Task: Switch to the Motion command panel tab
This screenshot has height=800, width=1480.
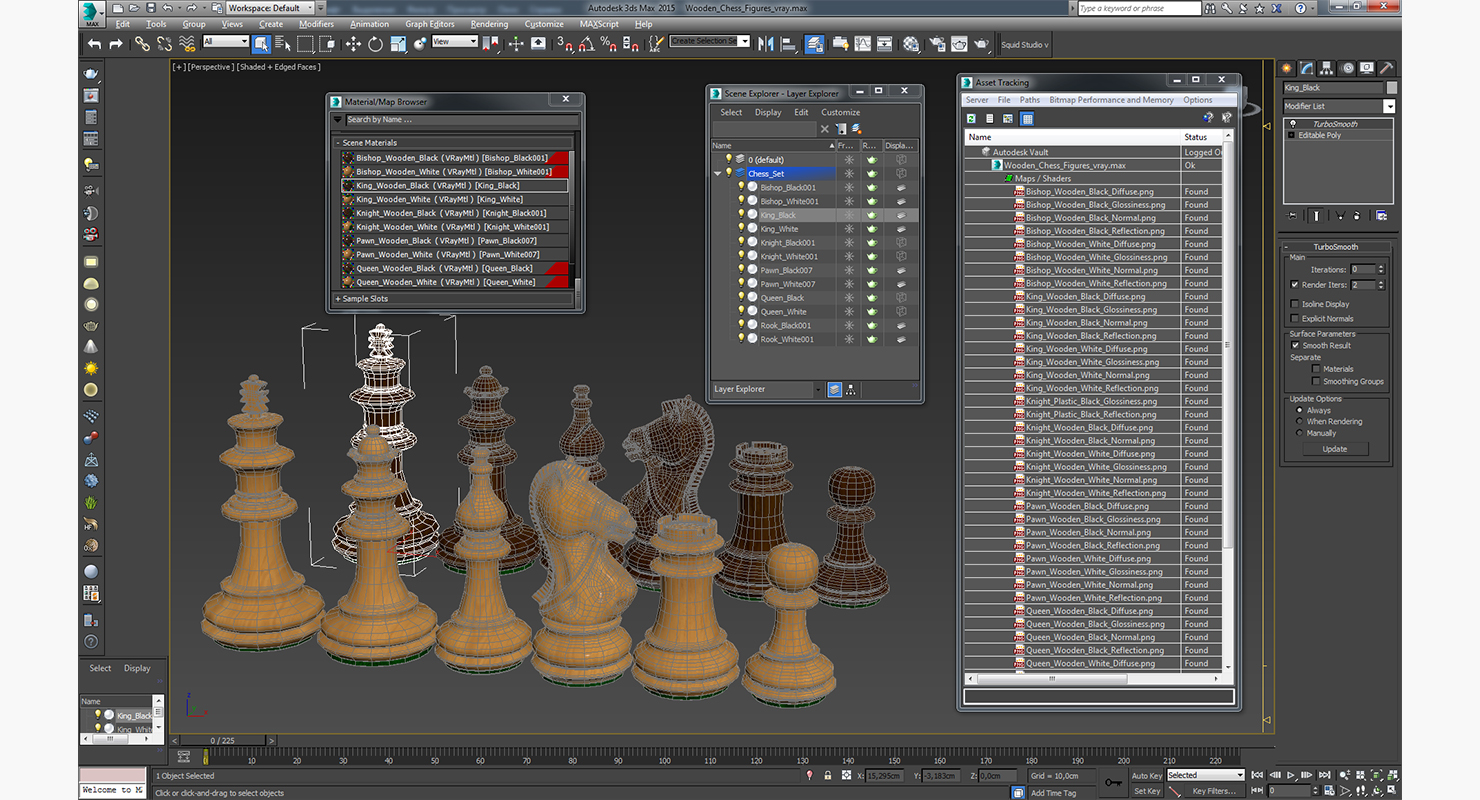Action: [1348, 69]
